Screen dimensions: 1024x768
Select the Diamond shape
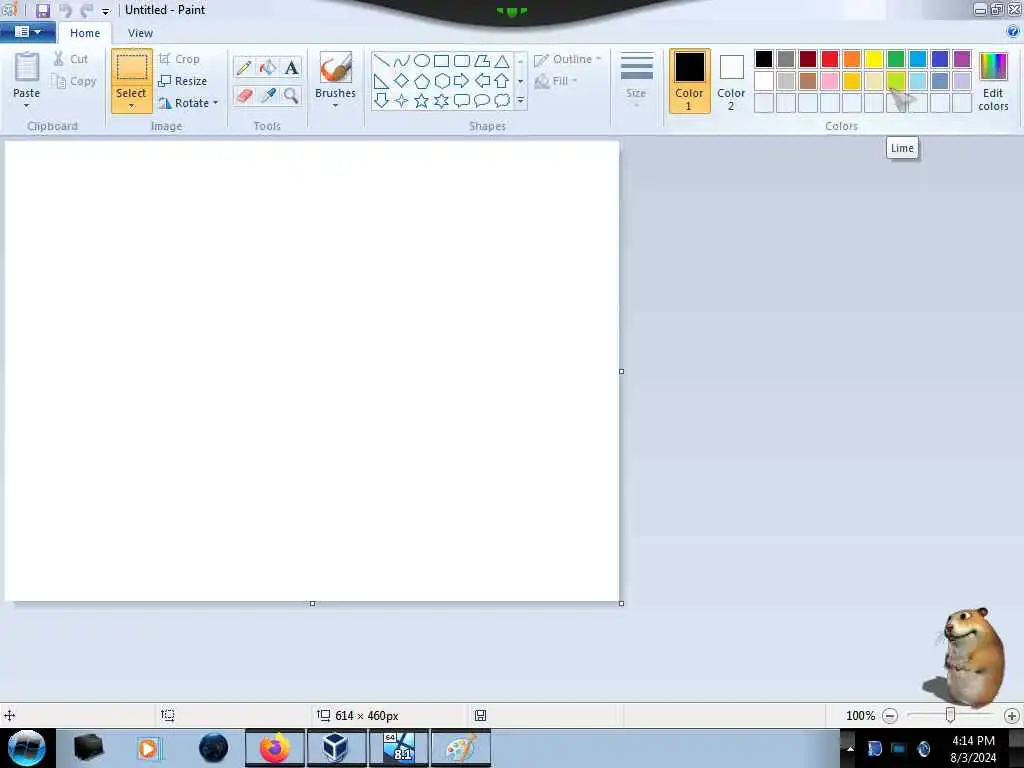402,81
